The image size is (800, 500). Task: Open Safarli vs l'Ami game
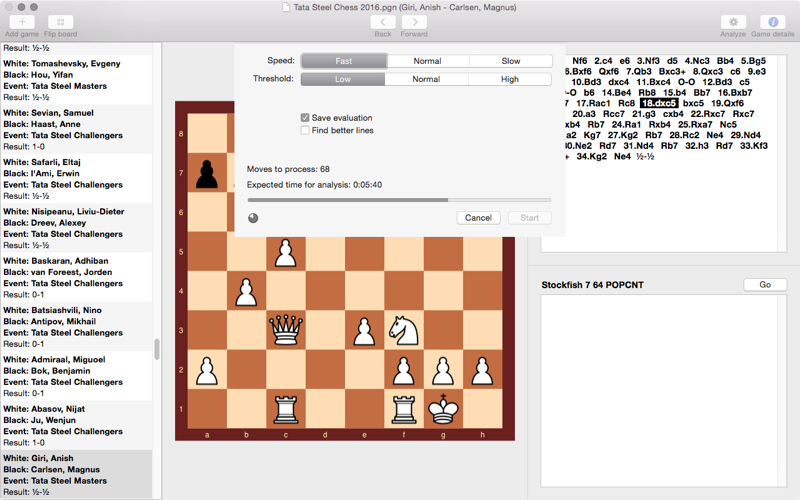[76, 179]
